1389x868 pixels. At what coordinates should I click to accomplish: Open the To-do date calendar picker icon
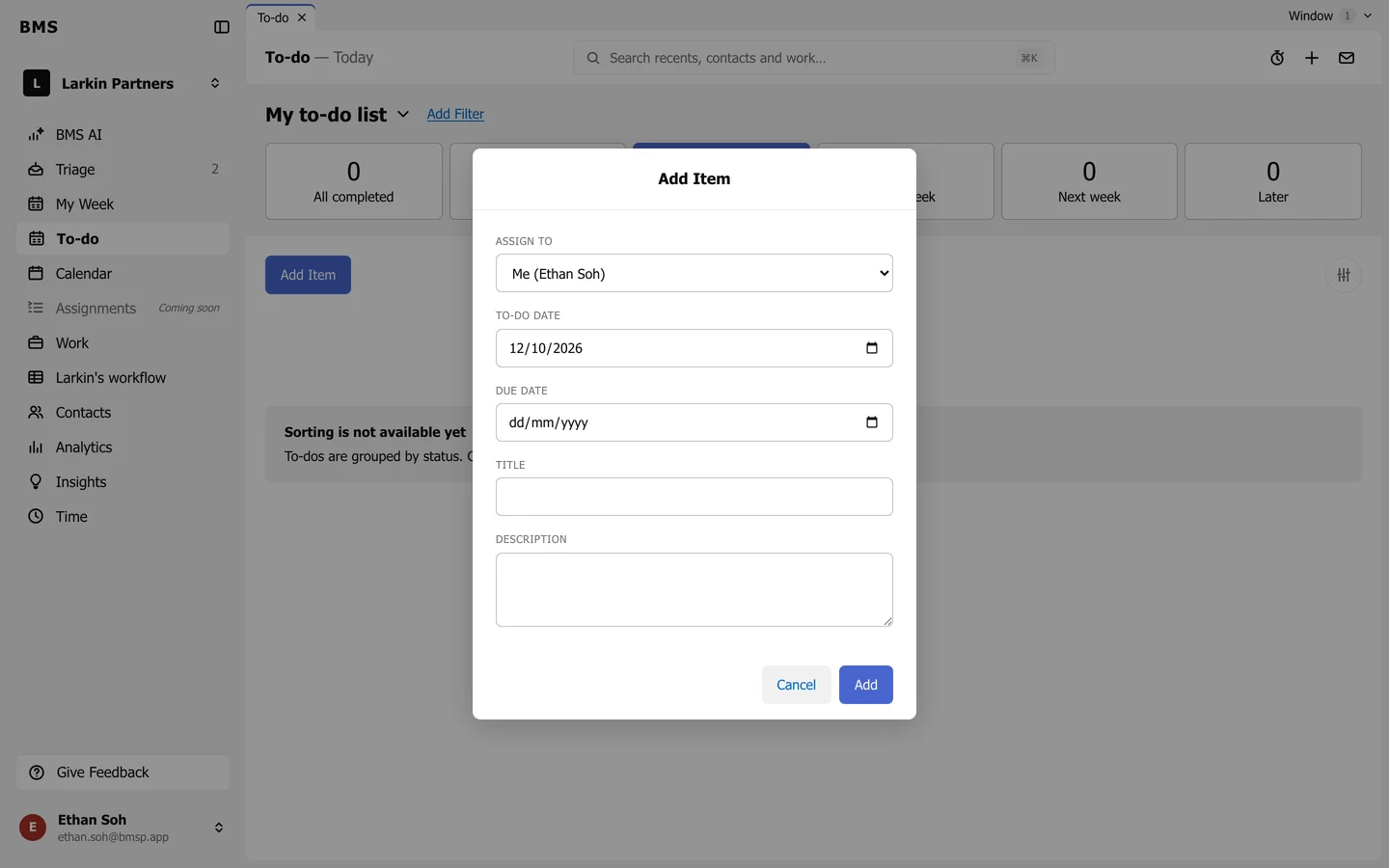[x=872, y=348]
